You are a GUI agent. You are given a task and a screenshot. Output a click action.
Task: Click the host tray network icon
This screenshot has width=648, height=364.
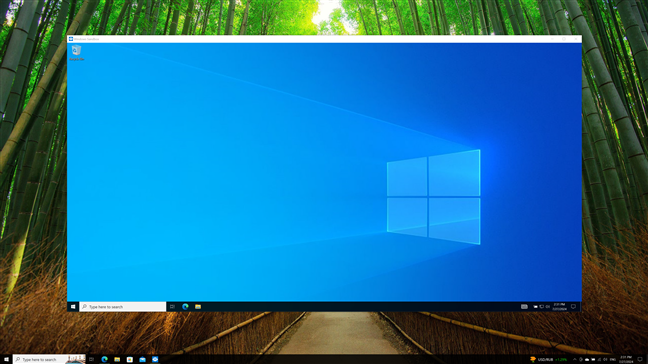(599, 359)
